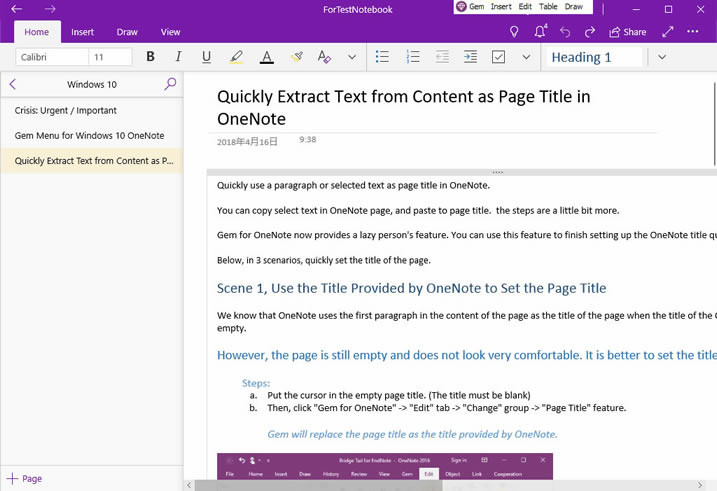
Task: Open the Gem Menu for Windows 10 OneNote page
Action: pos(90,135)
